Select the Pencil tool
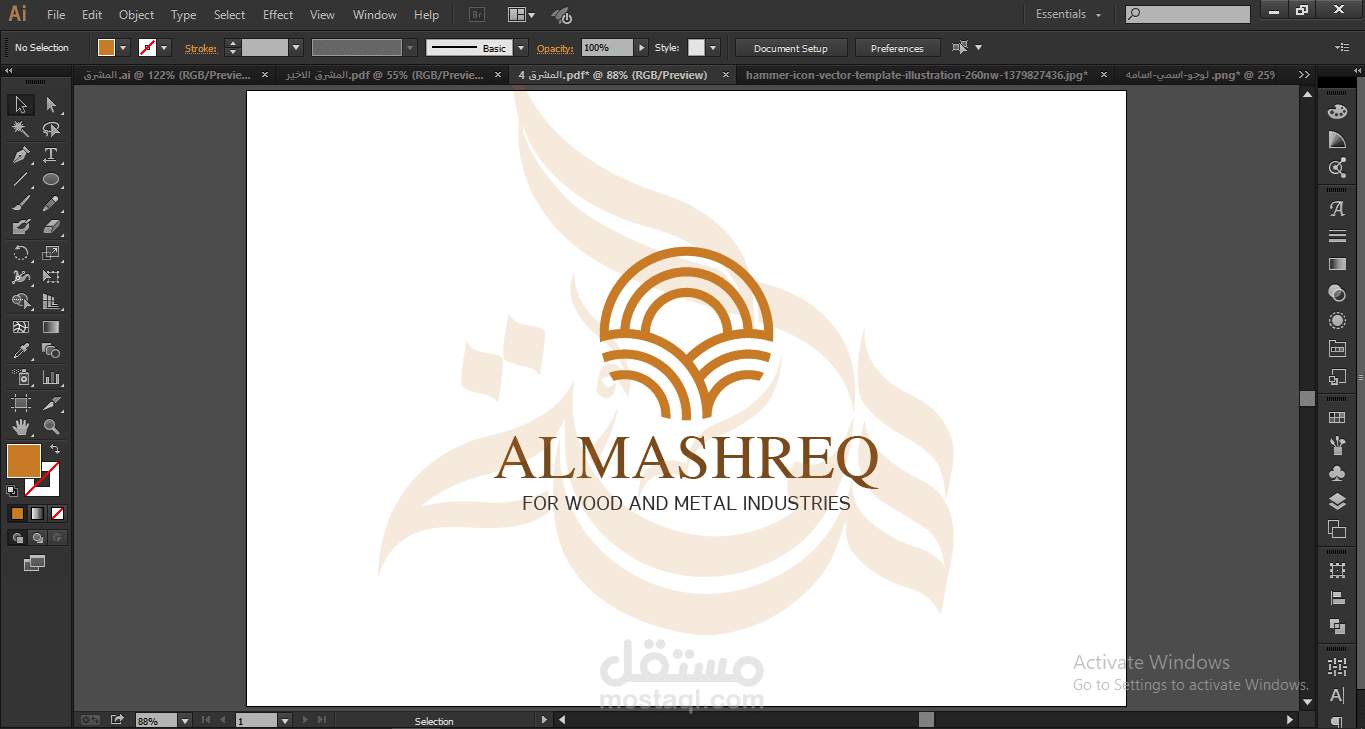Screen dimensions: 1365x729 51,204
